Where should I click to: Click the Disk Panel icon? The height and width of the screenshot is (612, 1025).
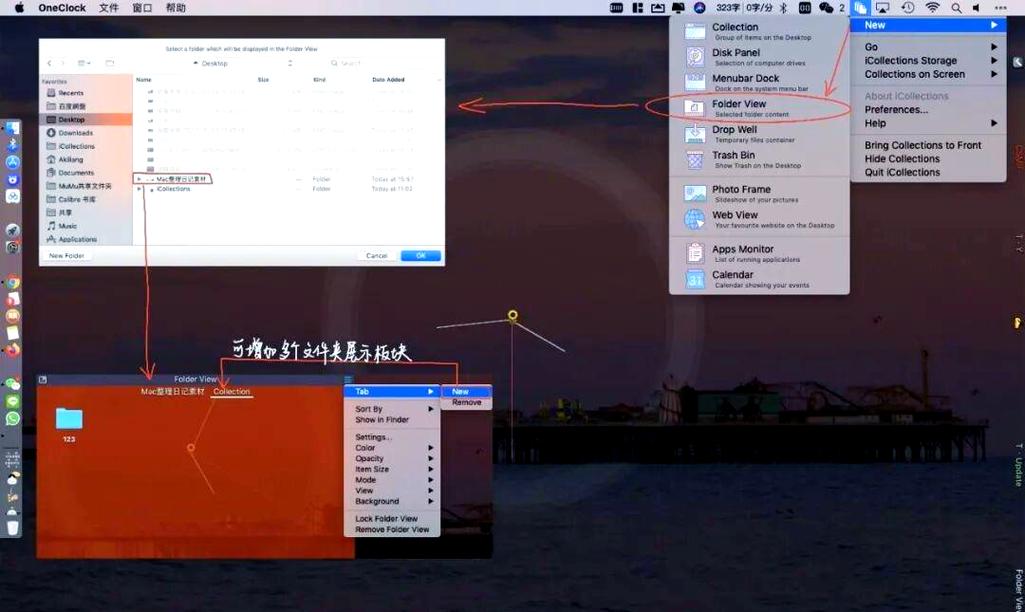pos(695,57)
